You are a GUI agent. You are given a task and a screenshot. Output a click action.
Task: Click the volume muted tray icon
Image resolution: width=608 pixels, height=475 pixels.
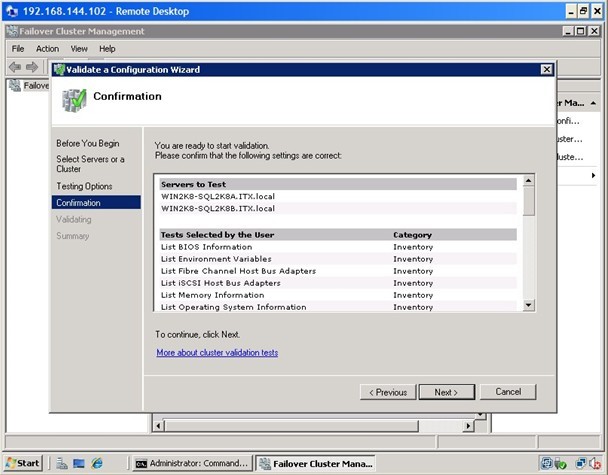coord(595,463)
